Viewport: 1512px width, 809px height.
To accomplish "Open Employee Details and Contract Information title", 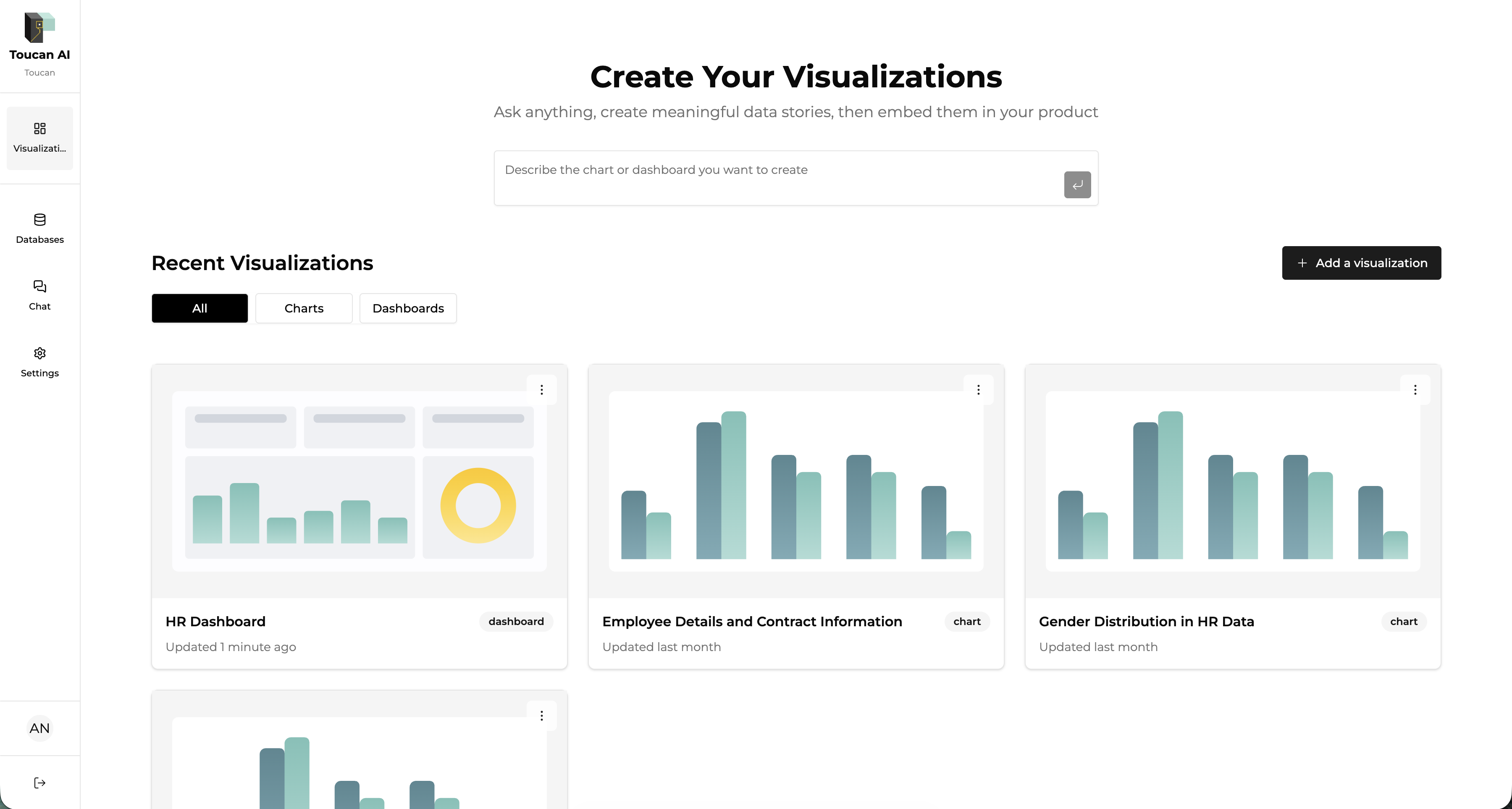I will point(752,621).
